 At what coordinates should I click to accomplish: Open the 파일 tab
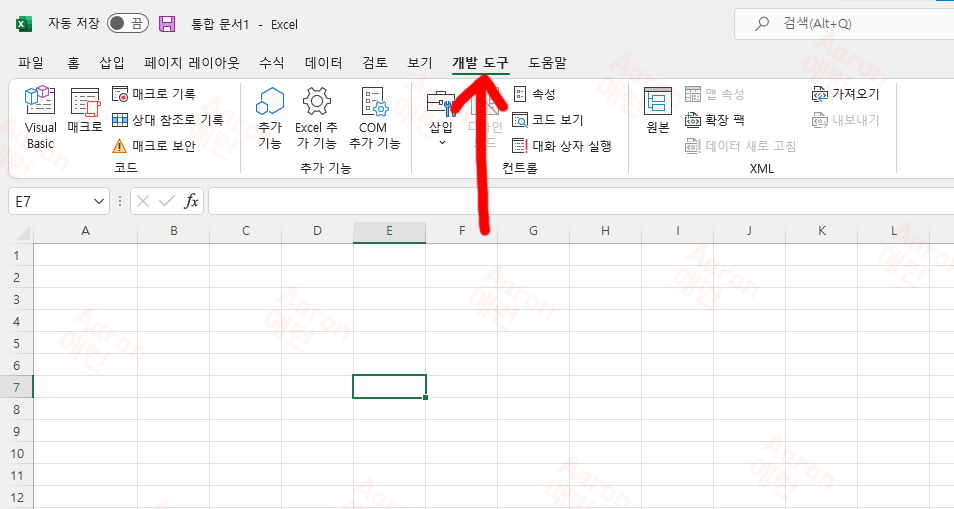(30, 63)
